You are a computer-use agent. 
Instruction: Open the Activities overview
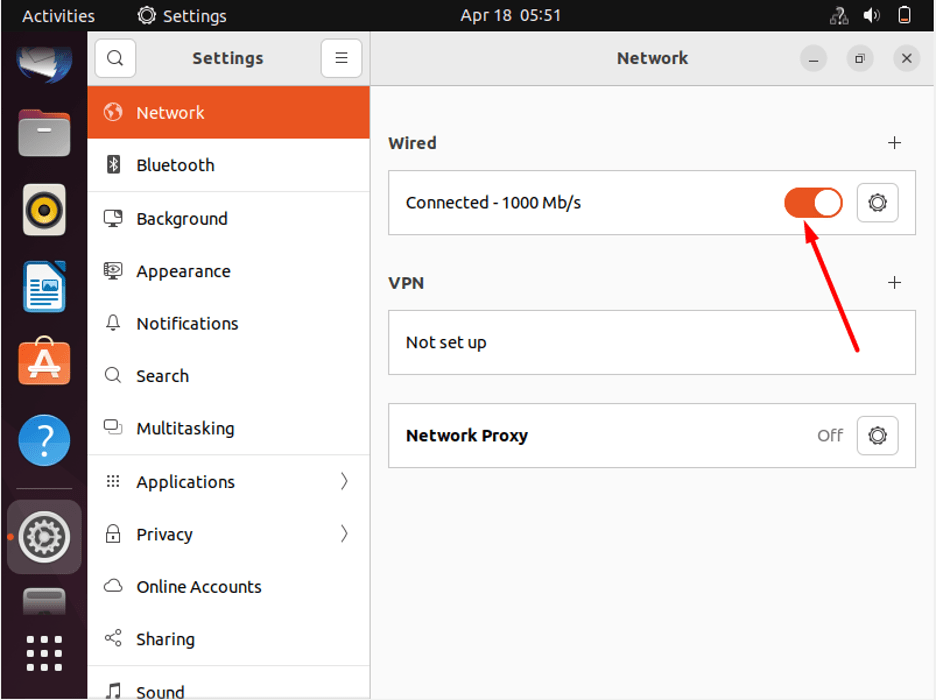coord(57,15)
